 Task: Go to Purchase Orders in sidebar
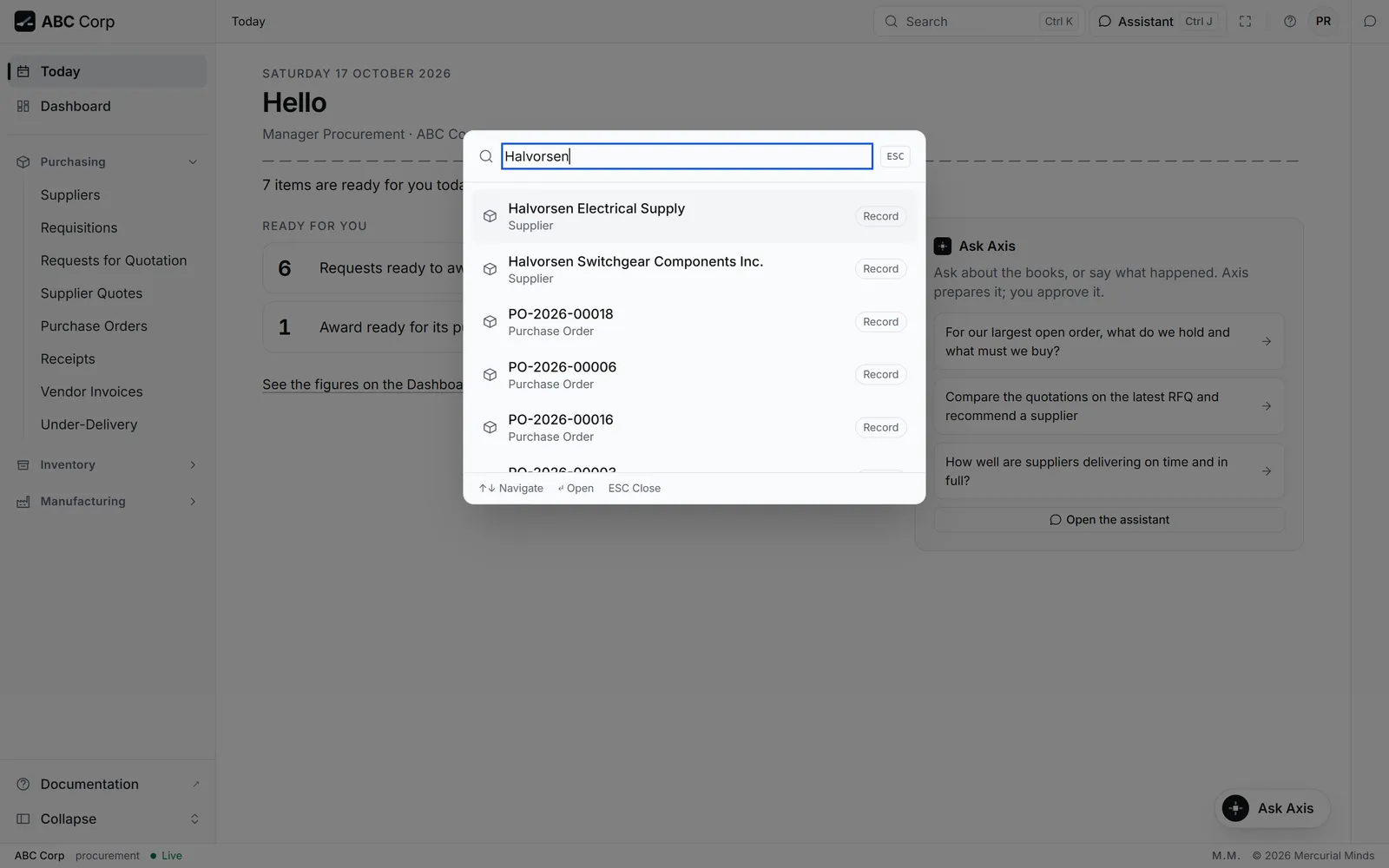(x=94, y=326)
